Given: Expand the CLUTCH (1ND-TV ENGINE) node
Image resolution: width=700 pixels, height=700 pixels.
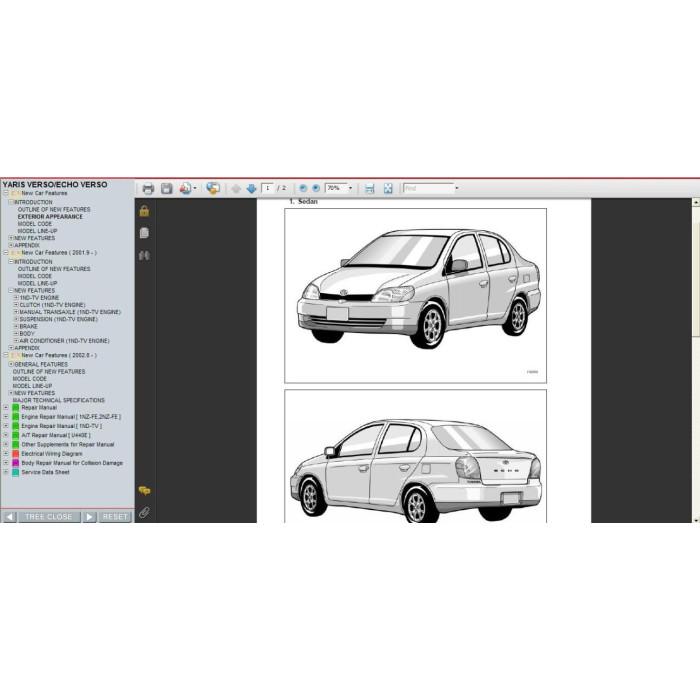Looking at the screenshot, I should (16, 305).
